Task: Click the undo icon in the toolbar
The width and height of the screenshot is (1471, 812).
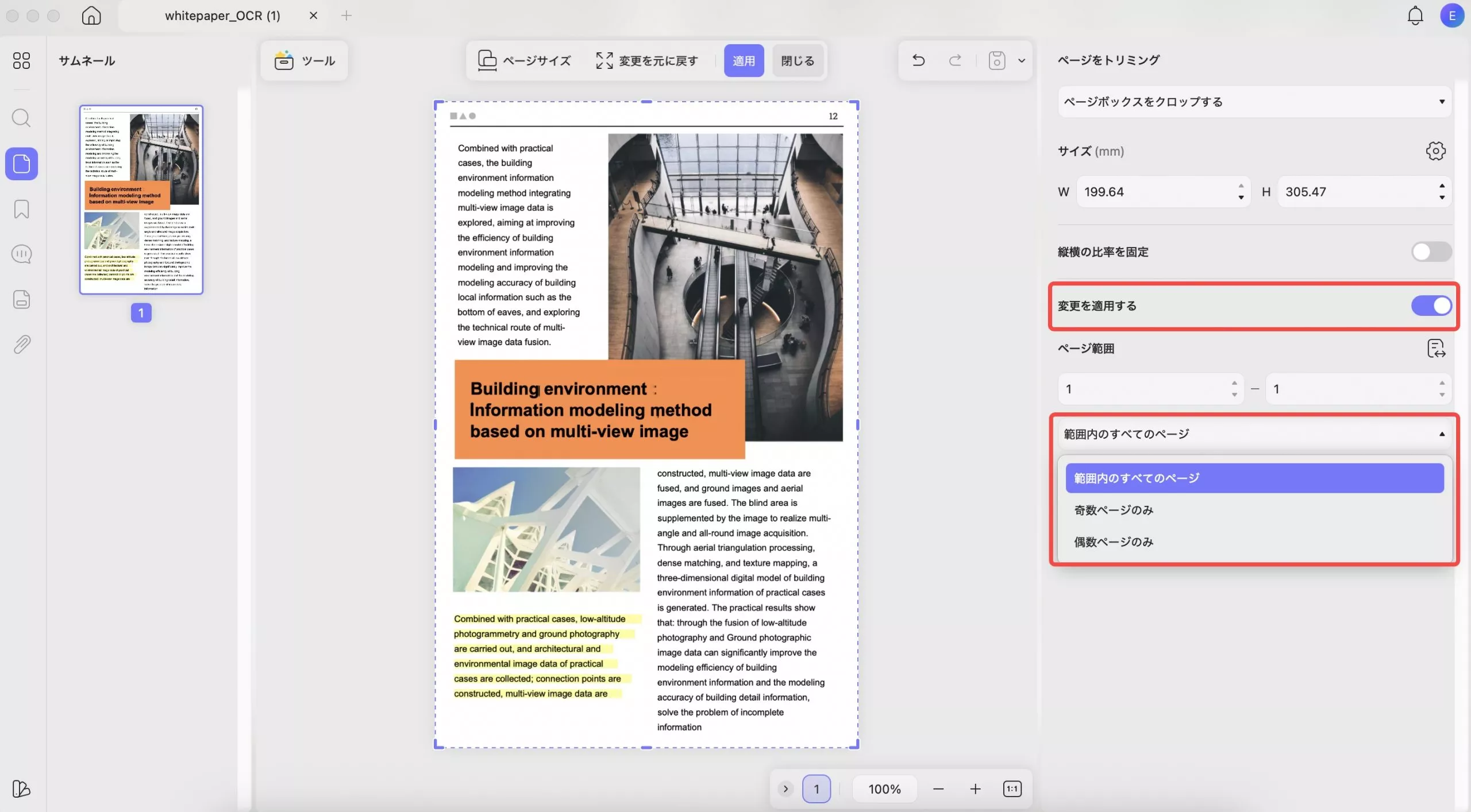Action: pyautogui.click(x=917, y=60)
